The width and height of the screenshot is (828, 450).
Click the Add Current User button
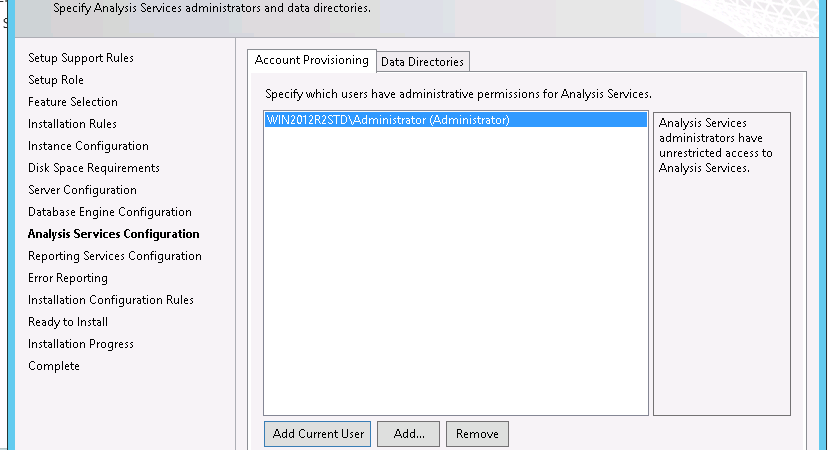click(317, 434)
